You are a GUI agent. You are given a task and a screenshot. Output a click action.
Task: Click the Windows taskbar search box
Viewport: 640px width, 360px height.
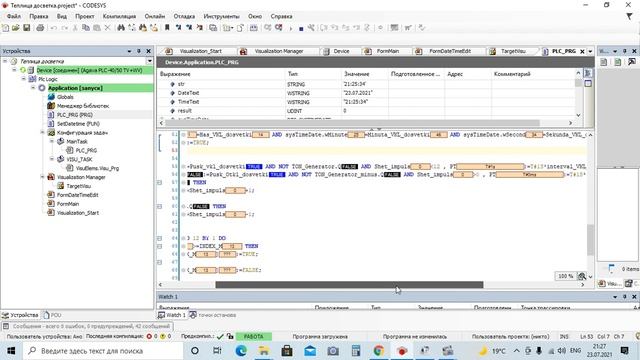tap(103, 351)
